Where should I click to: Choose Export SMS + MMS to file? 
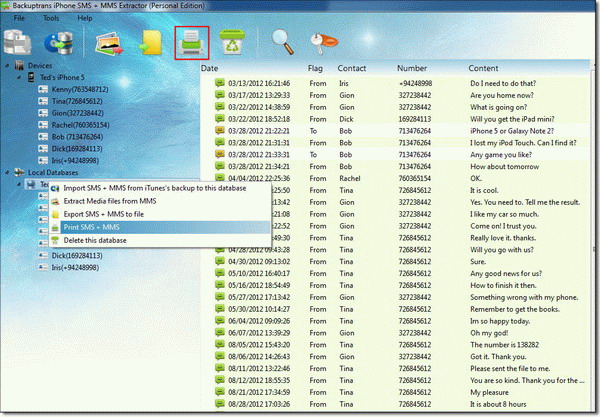pyautogui.click(x=160, y=214)
